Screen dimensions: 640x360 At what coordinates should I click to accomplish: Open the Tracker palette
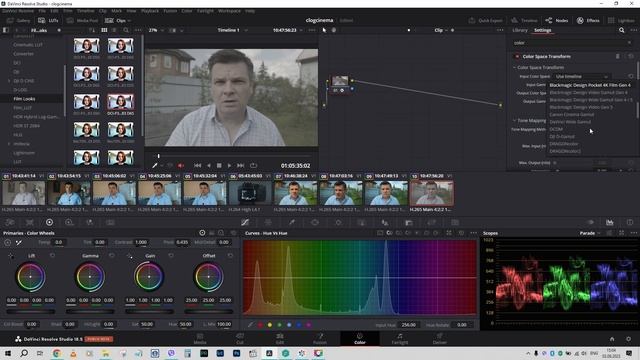(338, 222)
